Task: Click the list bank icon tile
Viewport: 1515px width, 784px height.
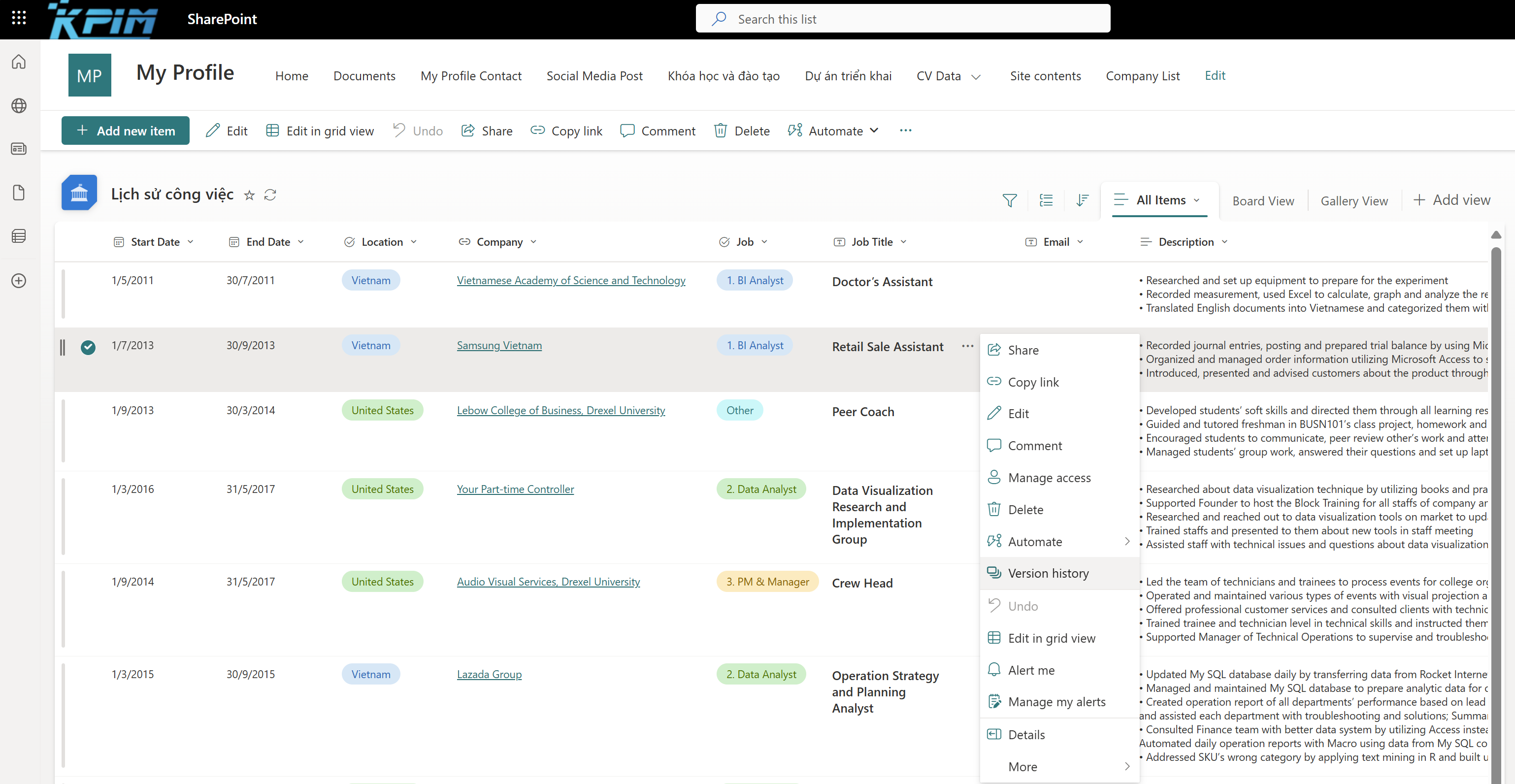Action: (x=79, y=193)
